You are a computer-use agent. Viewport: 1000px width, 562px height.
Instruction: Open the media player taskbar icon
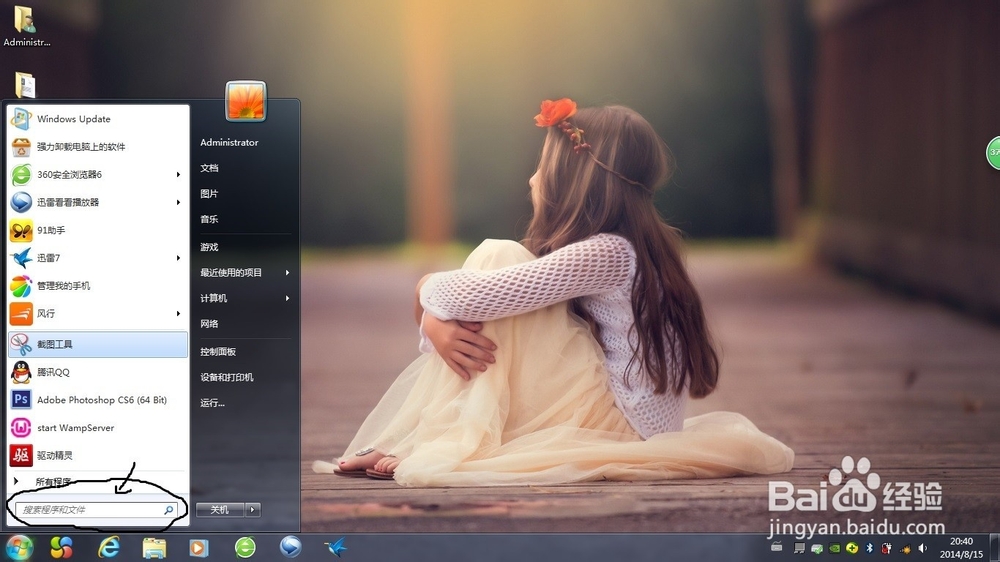199,547
